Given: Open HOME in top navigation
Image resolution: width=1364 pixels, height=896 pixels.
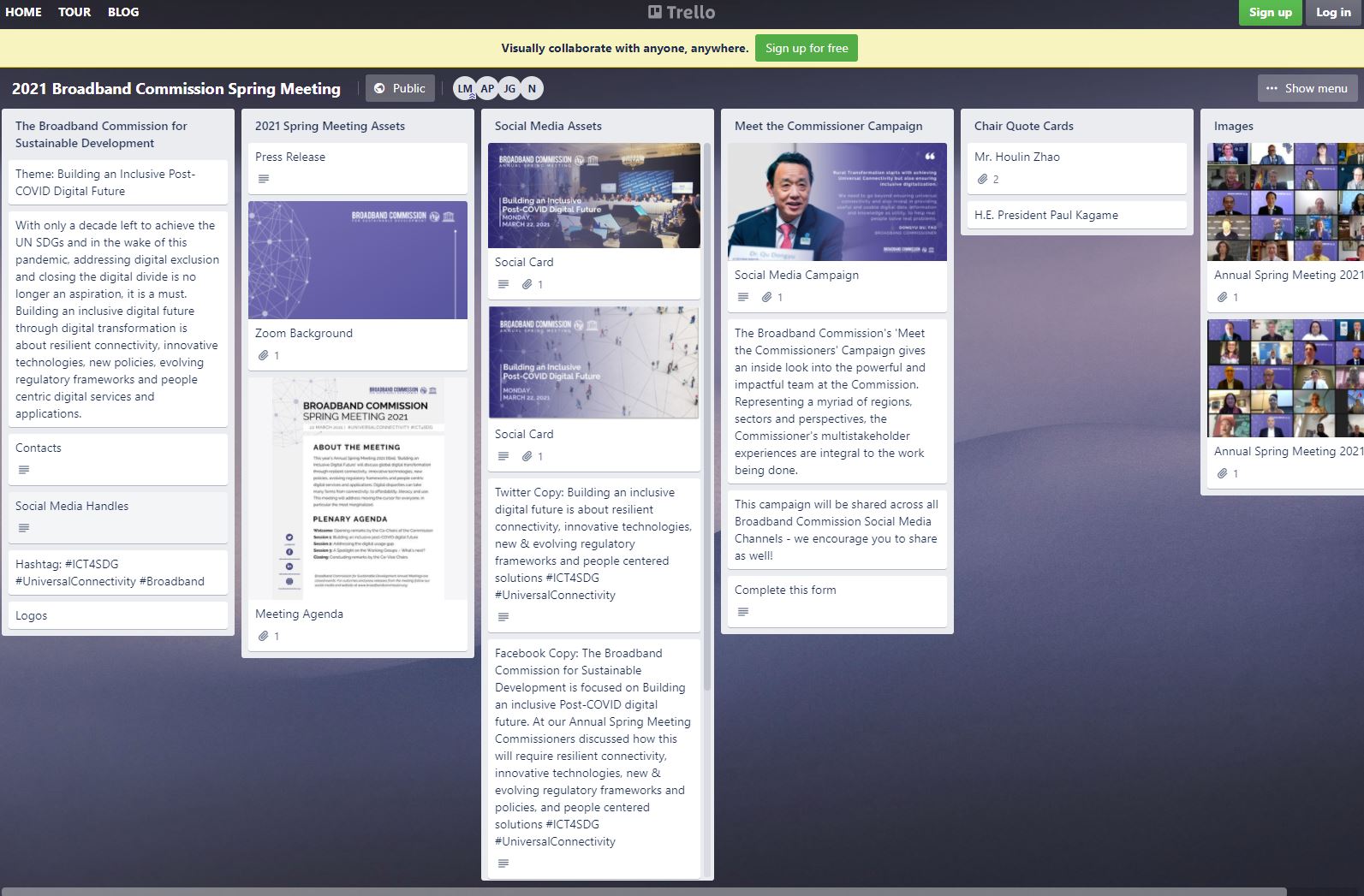Looking at the screenshot, I should [x=23, y=12].
